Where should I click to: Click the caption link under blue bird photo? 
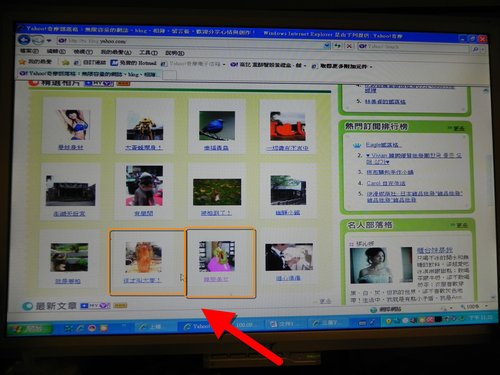[216, 148]
